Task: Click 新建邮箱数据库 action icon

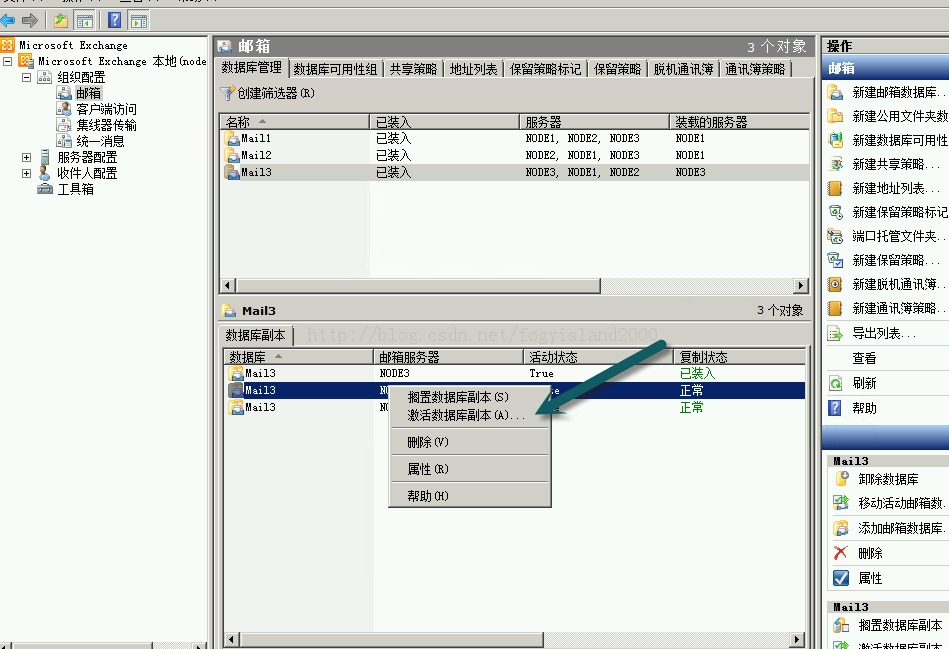Action: [x=835, y=92]
